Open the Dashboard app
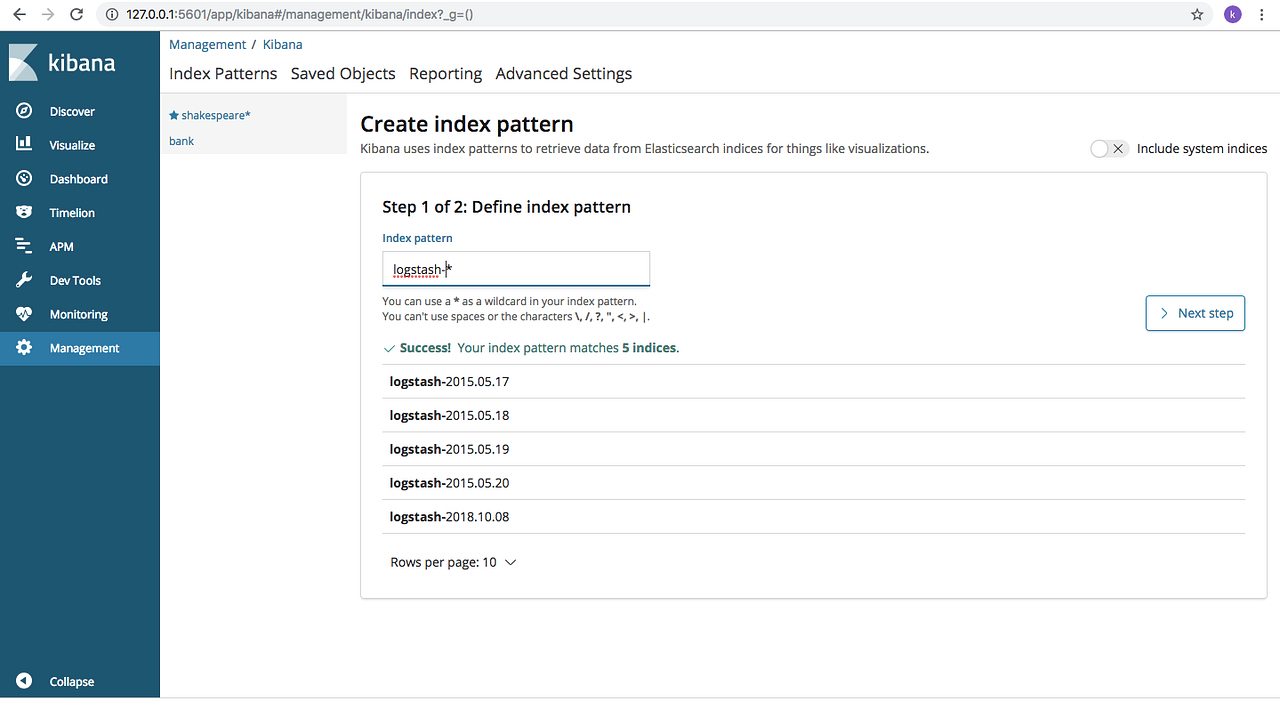The height and width of the screenshot is (702, 1280). [x=25, y=178]
